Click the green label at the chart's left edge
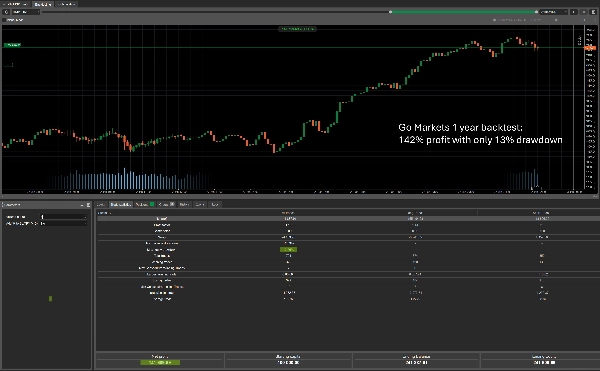Screen dimensions: 600x371 point(12,45)
